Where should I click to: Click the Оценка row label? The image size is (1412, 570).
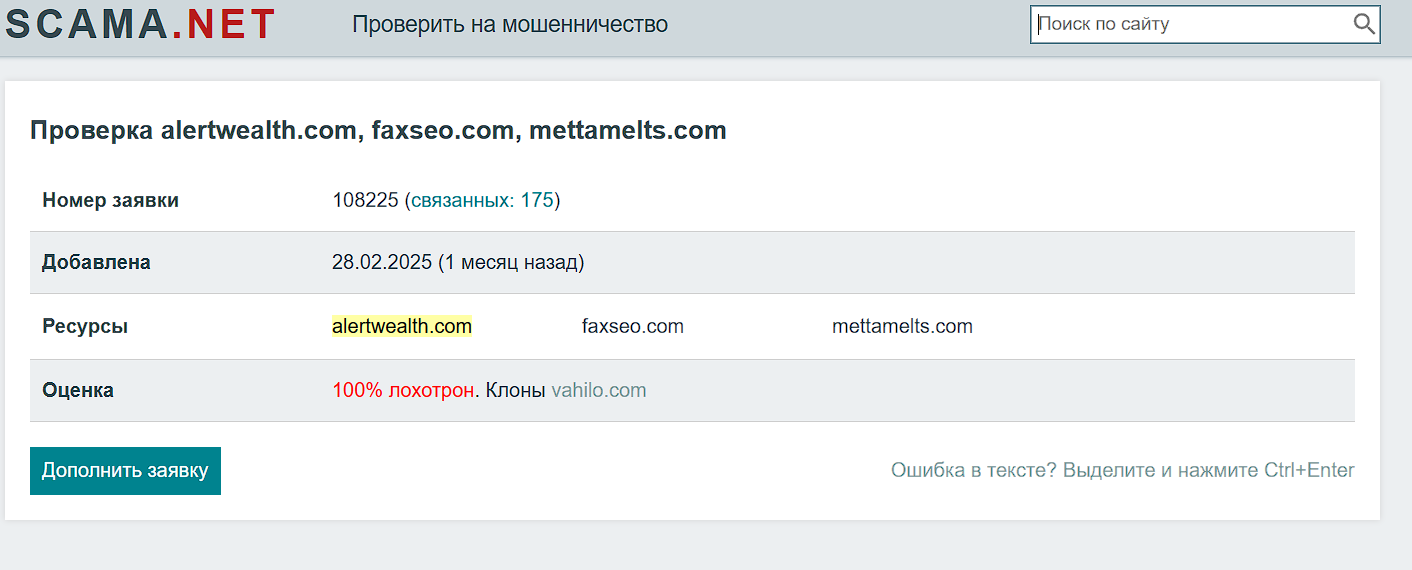coord(78,390)
